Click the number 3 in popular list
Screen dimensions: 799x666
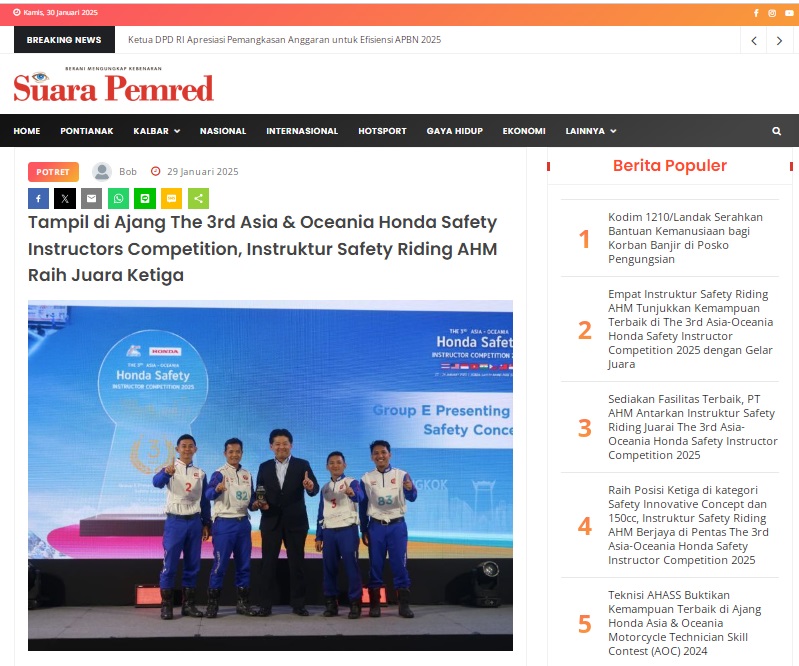(584, 428)
